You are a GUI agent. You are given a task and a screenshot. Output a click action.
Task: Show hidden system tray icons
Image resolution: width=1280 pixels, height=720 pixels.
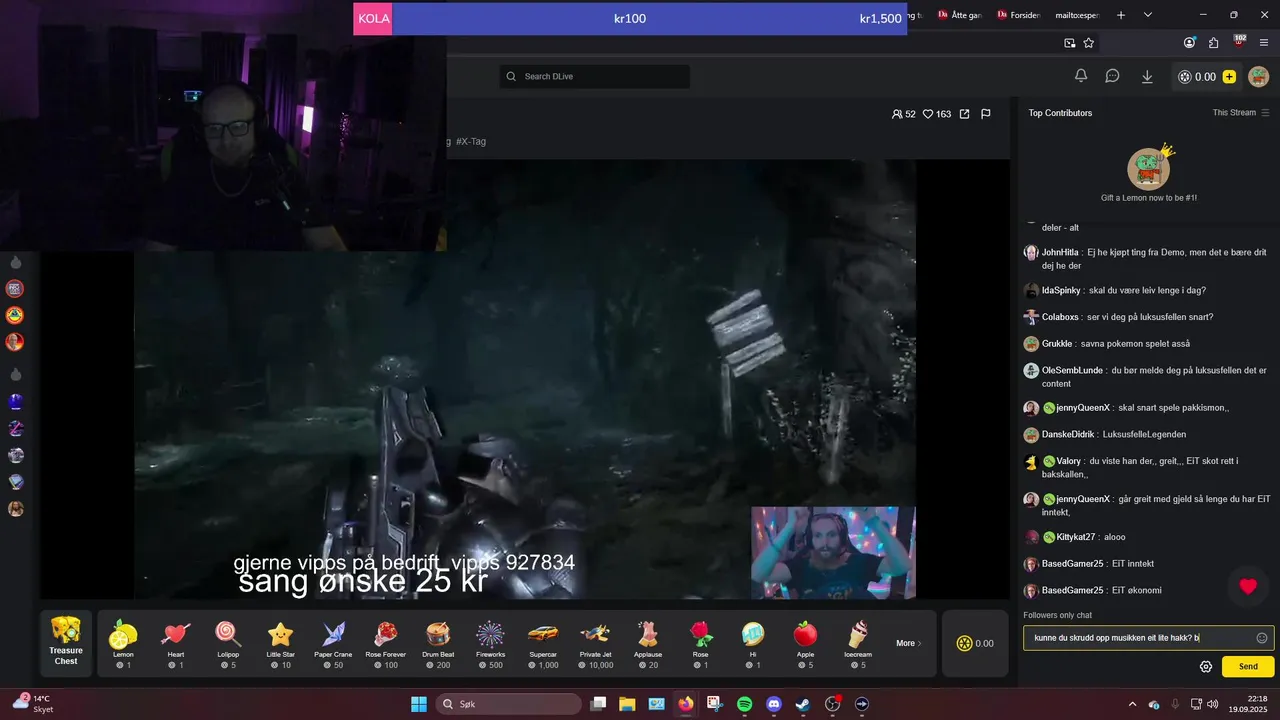coord(1132,704)
